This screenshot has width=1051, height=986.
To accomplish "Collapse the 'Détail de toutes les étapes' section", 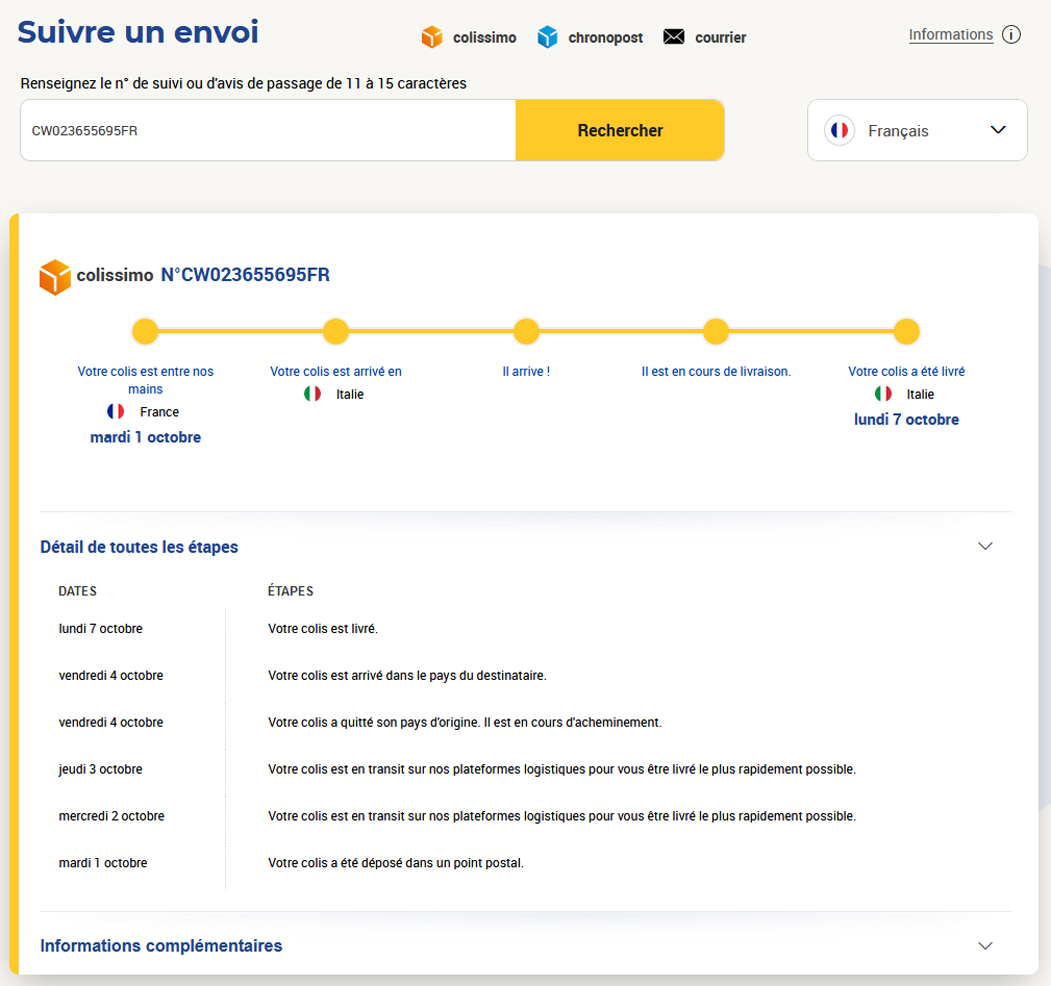I will point(985,546).
